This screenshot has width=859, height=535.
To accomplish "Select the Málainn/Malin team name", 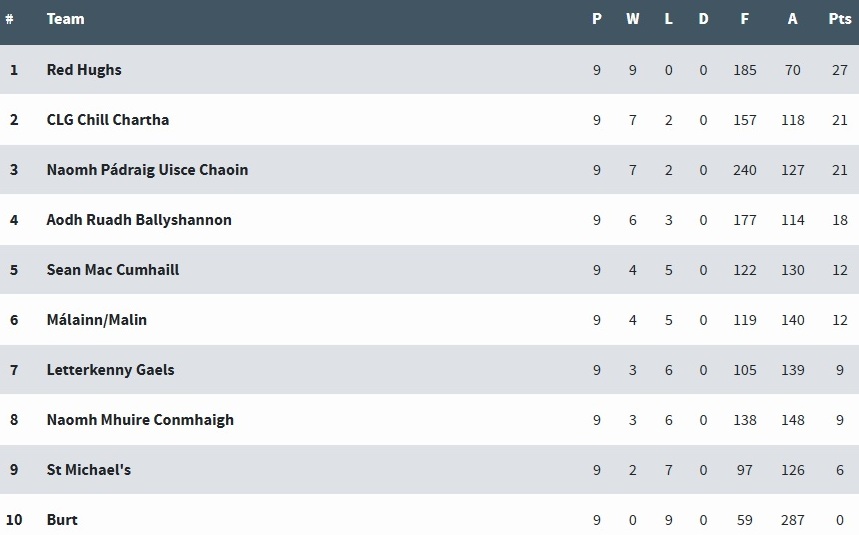I will point(96,320).
